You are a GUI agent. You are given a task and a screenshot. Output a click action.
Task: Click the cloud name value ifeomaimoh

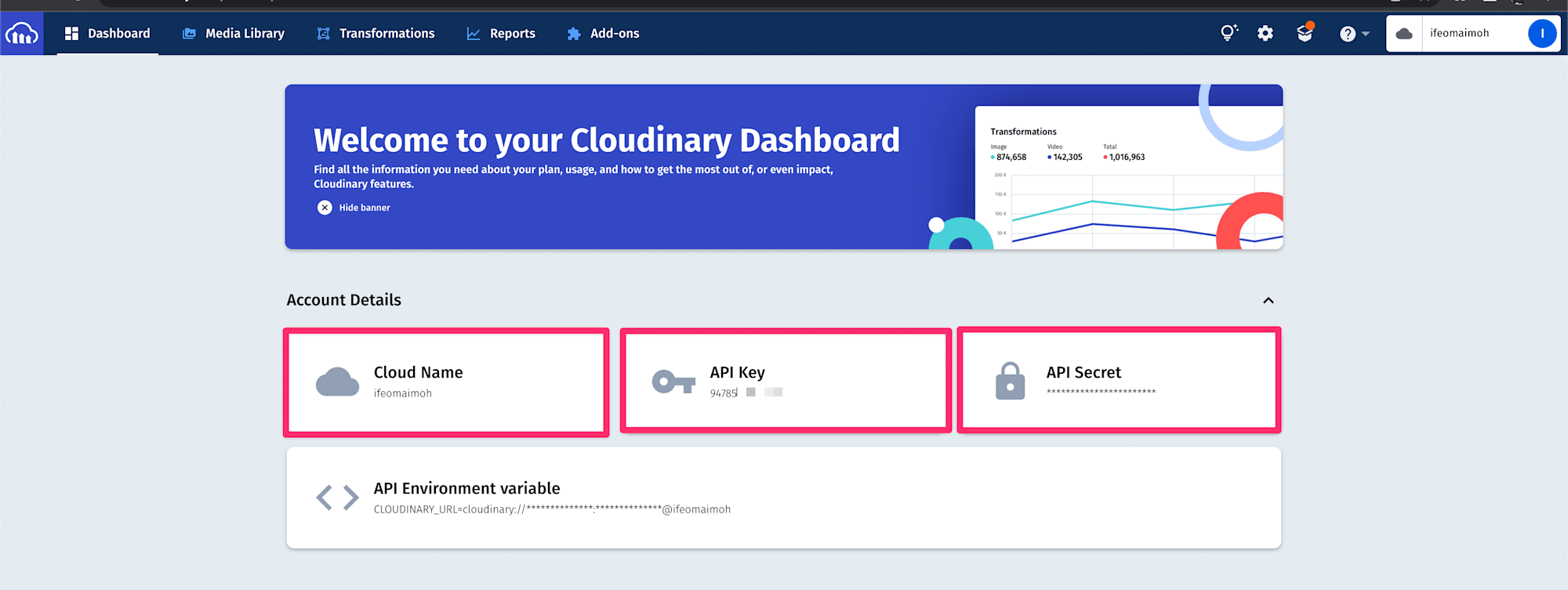coord(403,393)
